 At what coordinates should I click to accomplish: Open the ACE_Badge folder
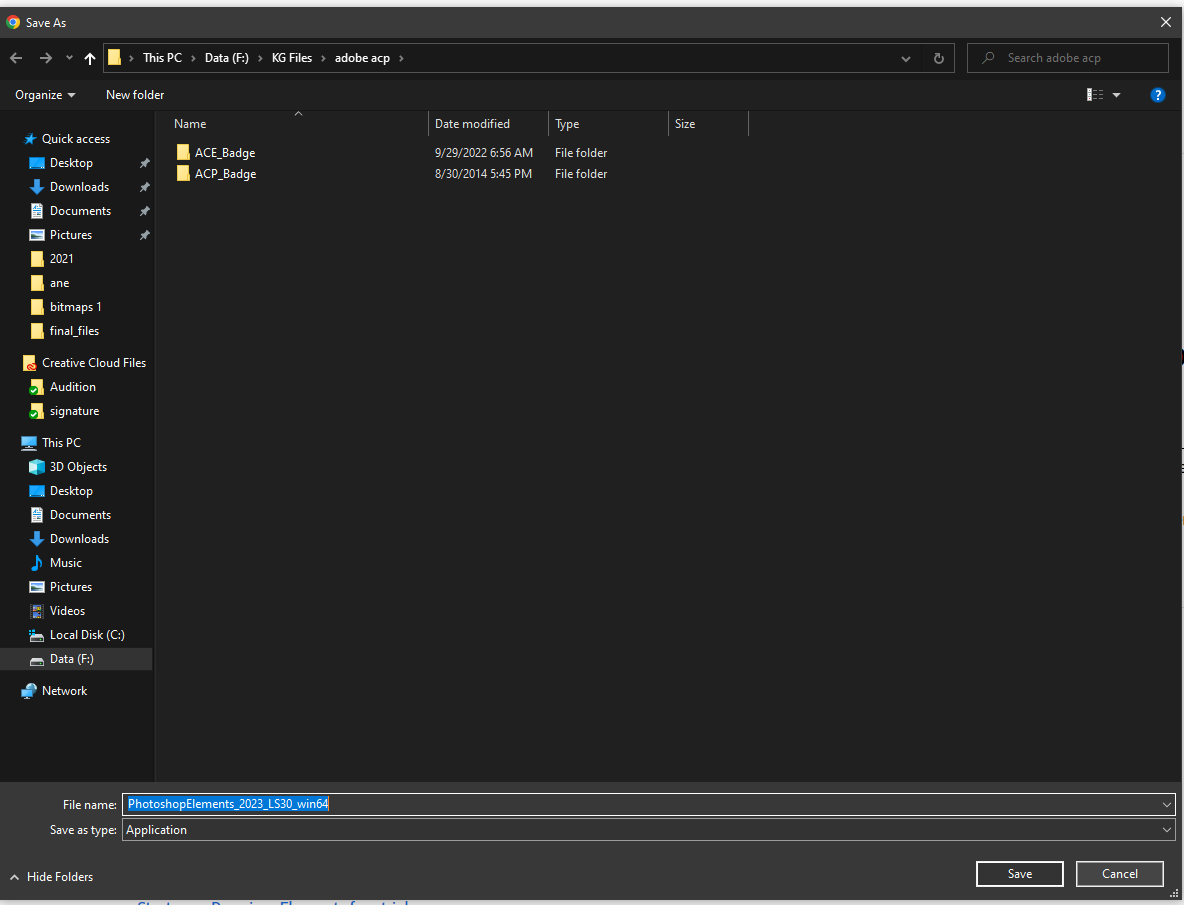(x=224, y=152)
